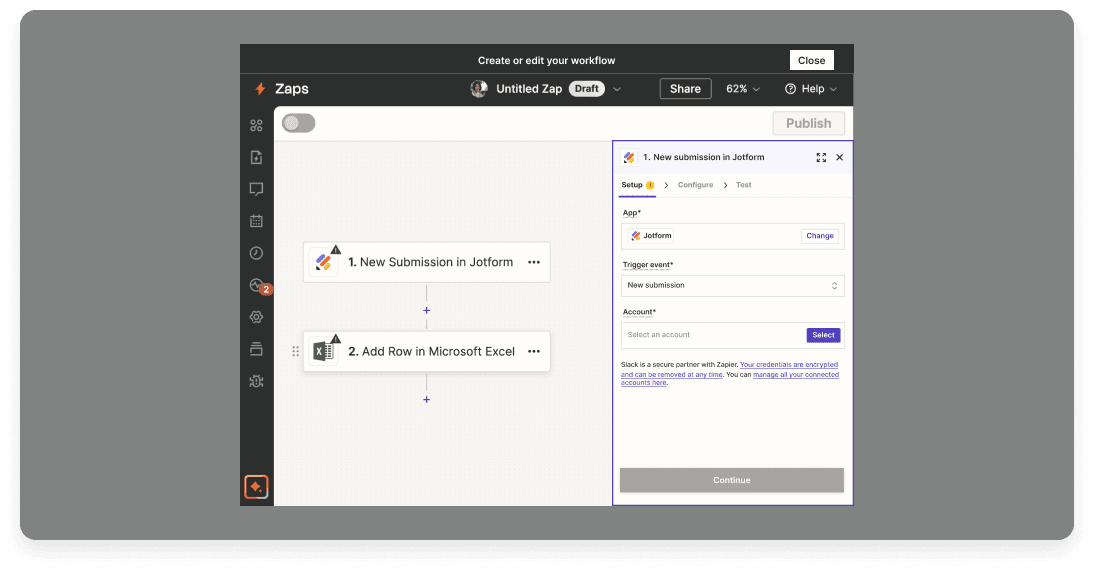Click the Share button
Image resolution: width=1094 pixels, height=570 pixels.
click(x=685, y=89)
